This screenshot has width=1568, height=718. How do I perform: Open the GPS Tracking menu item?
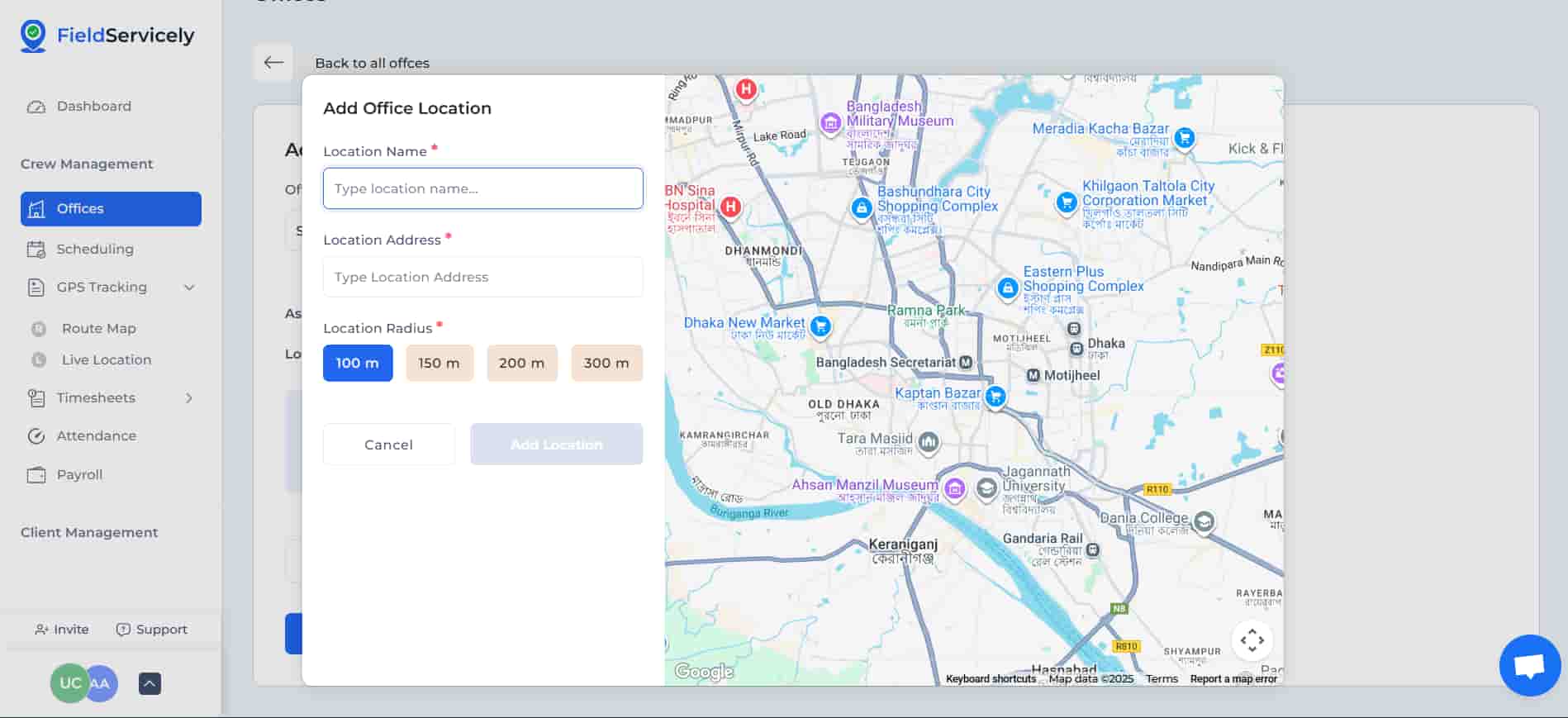(102, 287)
